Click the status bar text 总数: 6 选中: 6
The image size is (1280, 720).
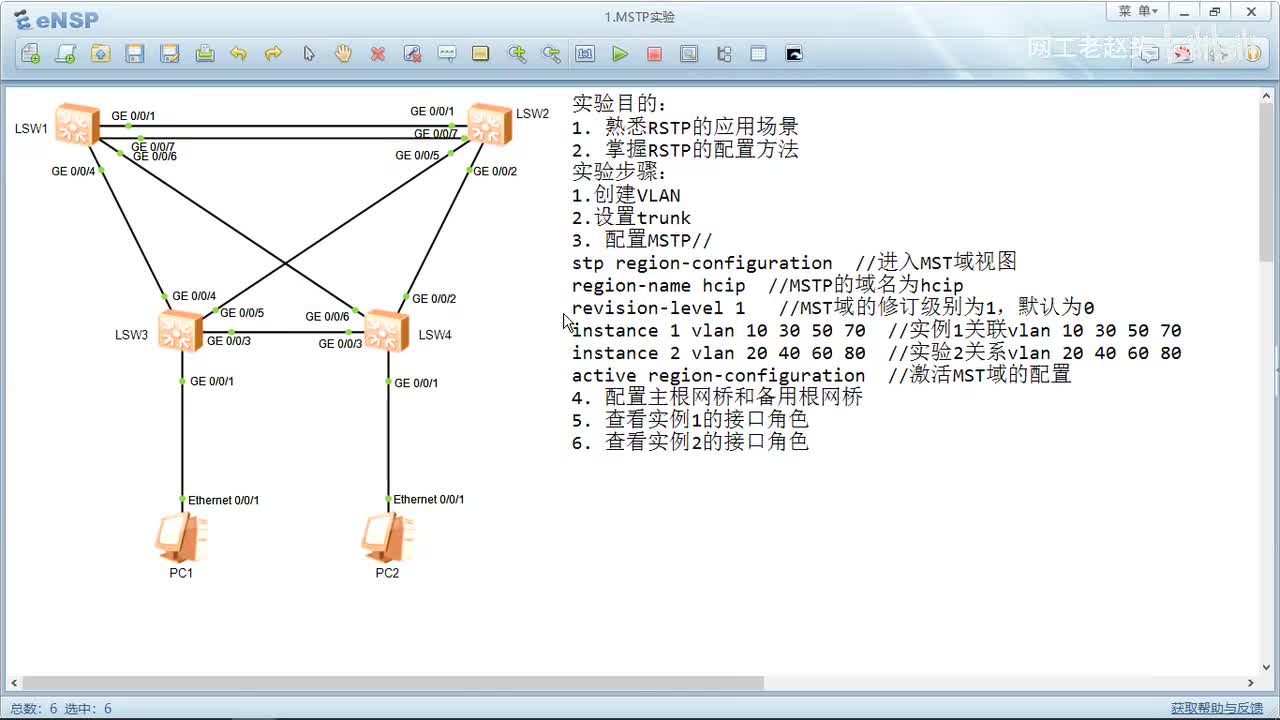pyautogui.click(x=61, y=709)
